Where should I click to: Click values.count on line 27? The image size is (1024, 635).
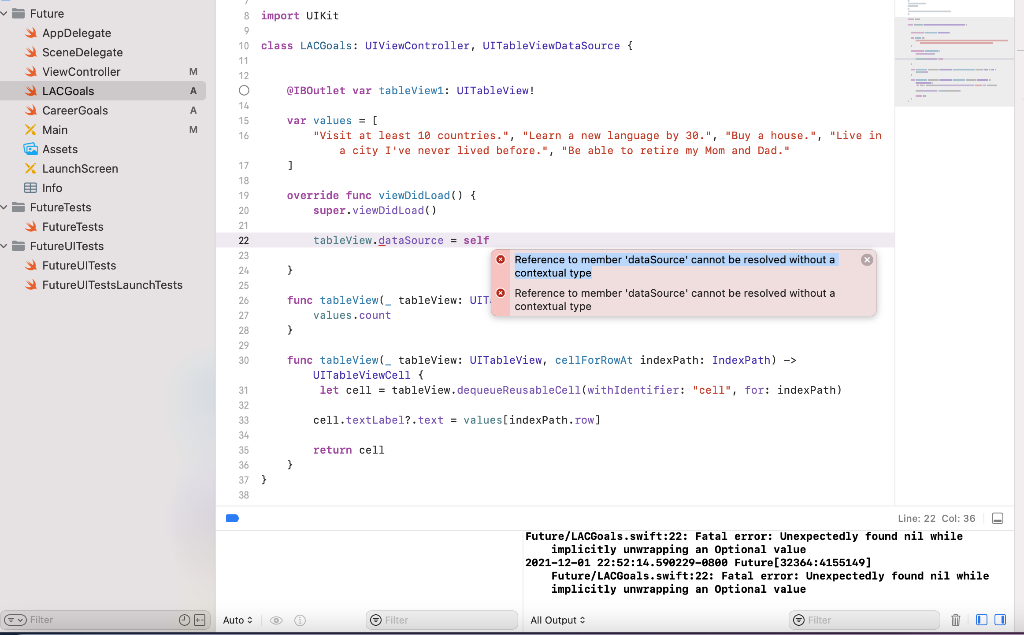[351, 316]
